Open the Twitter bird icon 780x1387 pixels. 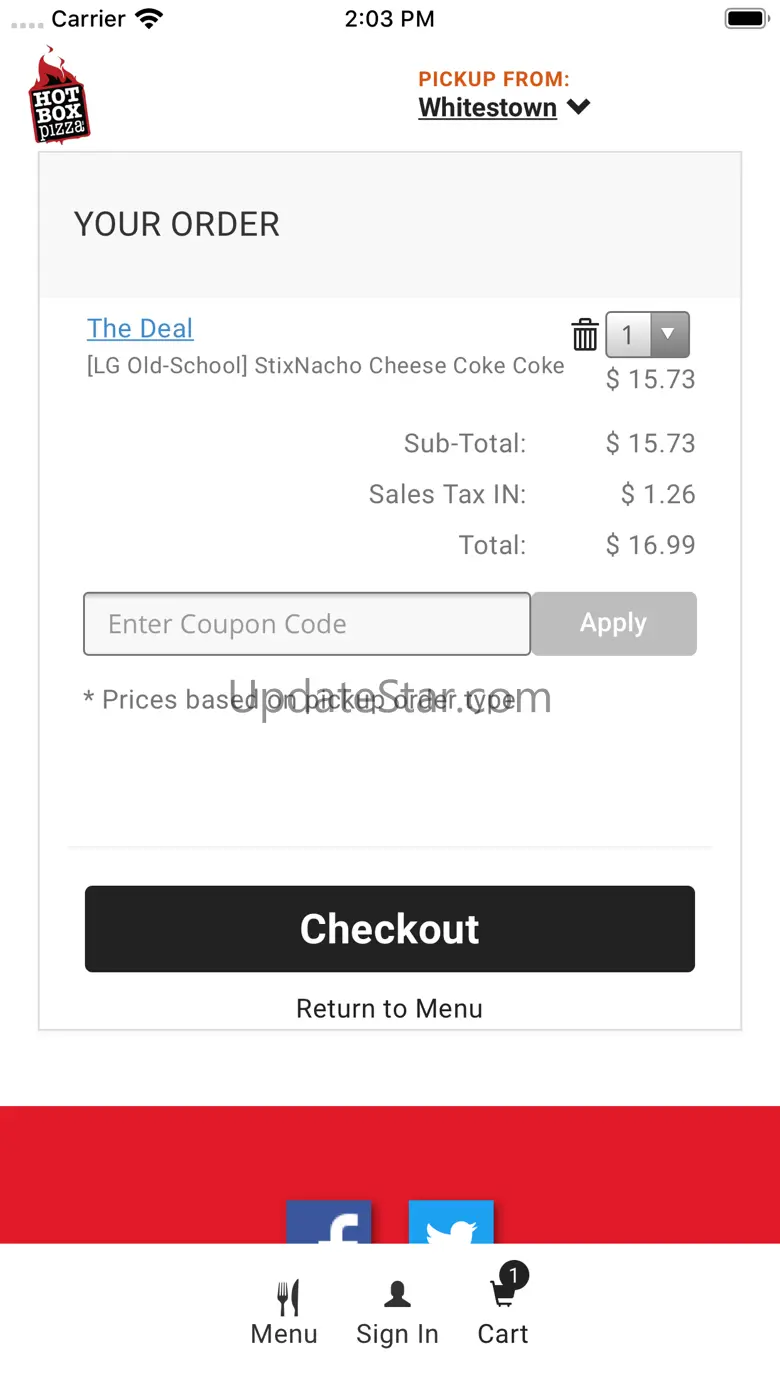[x=451, y=1222]
